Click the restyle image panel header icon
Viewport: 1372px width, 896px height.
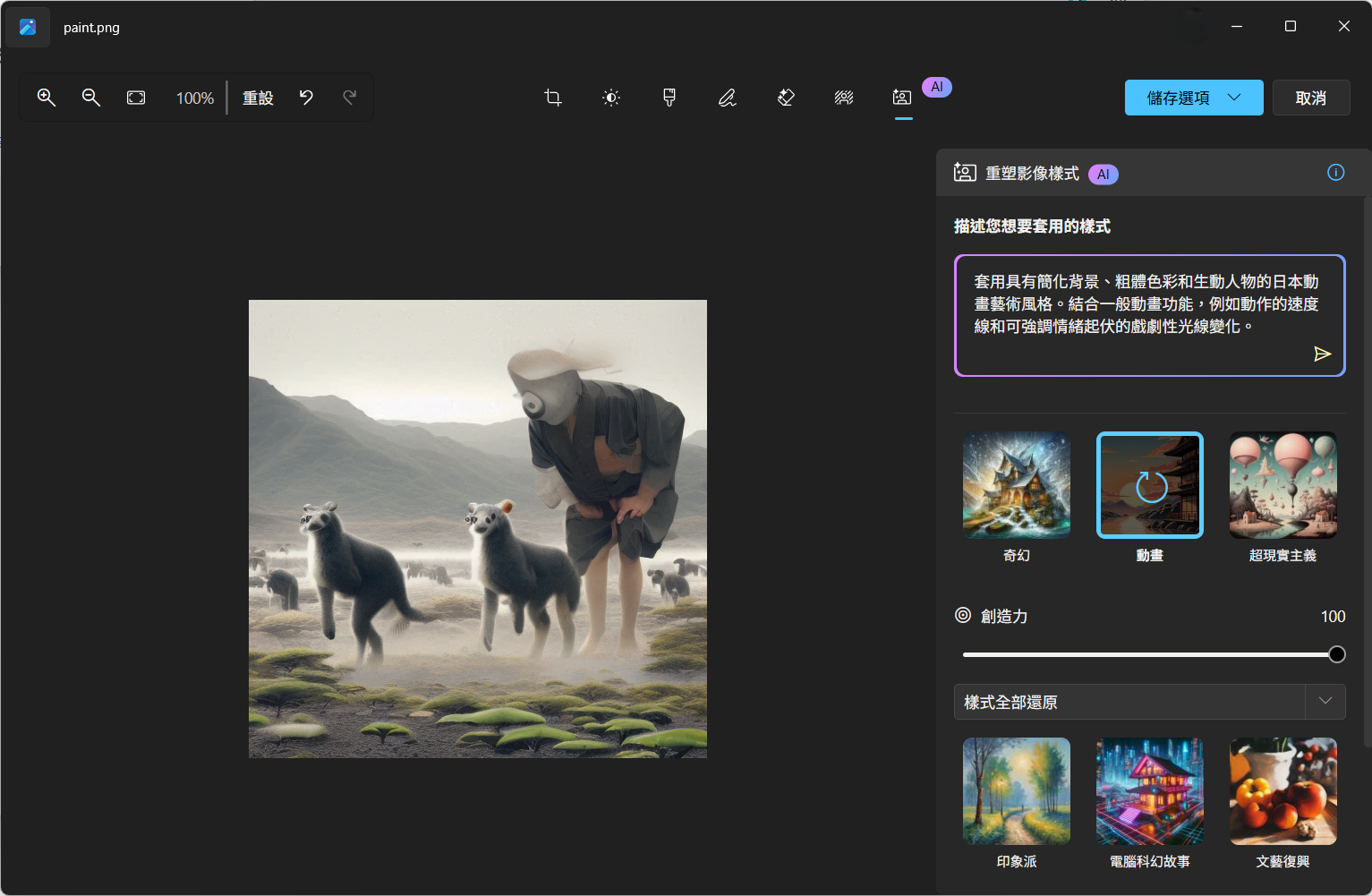[965, 173]
